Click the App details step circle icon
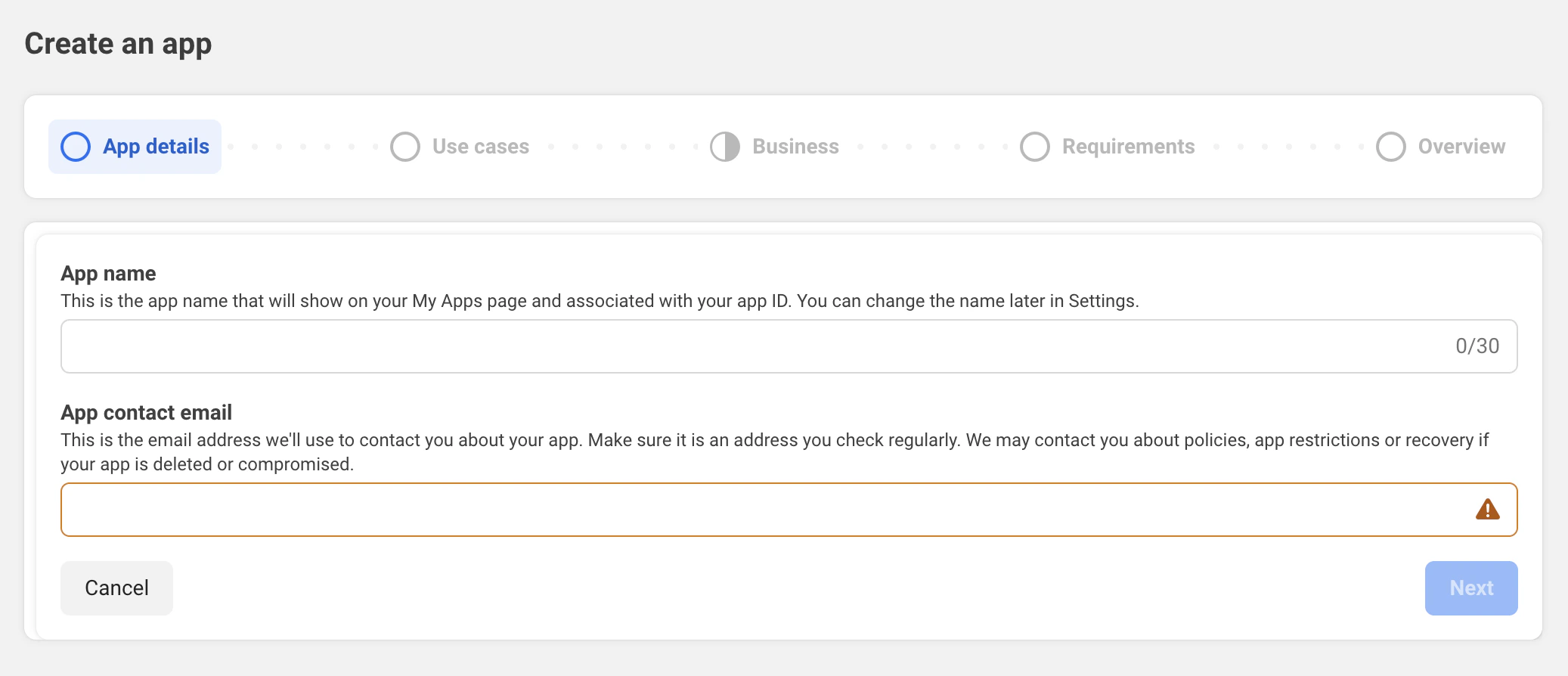1568x676 pixels. click(x=76, y=147)
